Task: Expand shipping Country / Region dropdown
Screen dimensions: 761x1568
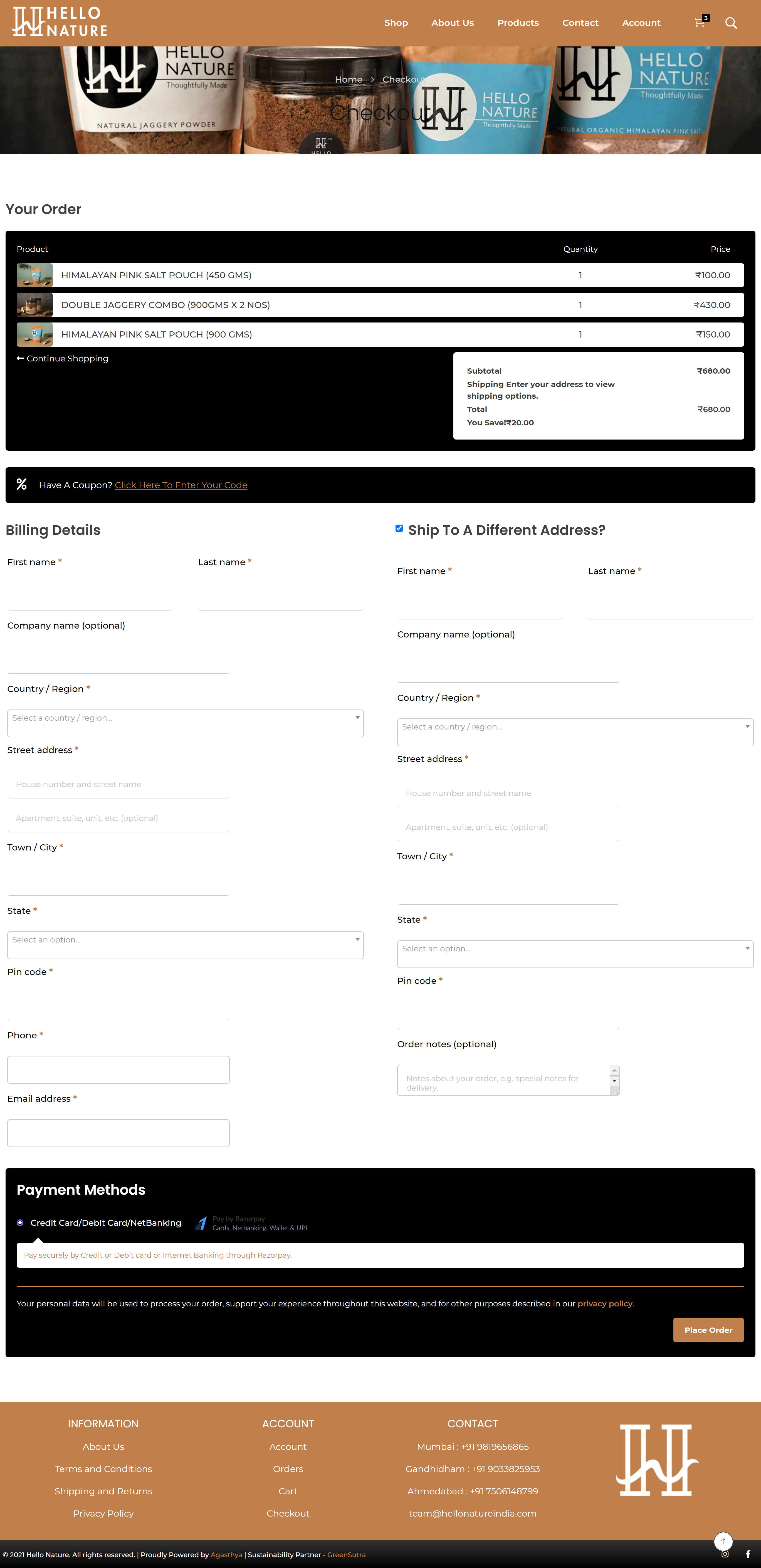Action: point(575,732)
